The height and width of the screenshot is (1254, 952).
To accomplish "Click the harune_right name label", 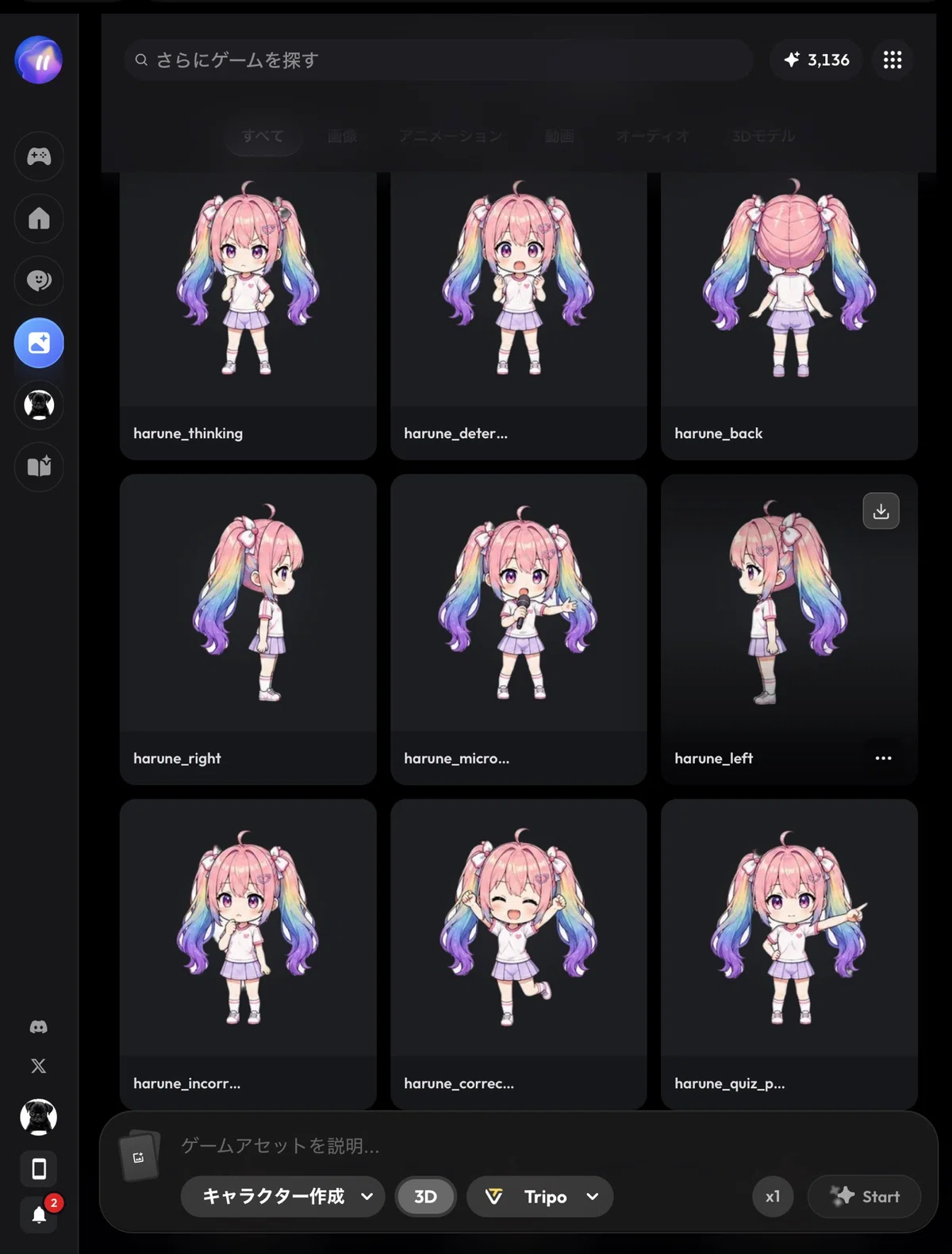I will coord(177,758).
